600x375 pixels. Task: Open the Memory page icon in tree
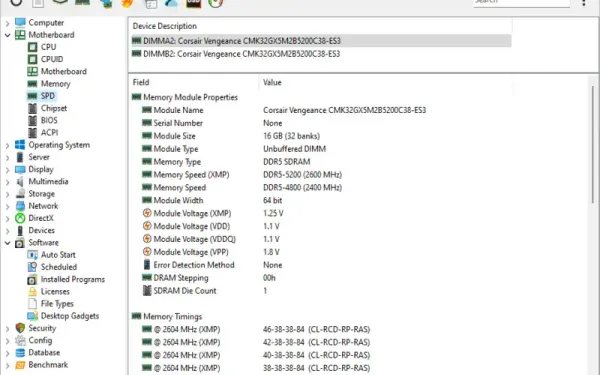pyautogui.click(x=33, y=84)
